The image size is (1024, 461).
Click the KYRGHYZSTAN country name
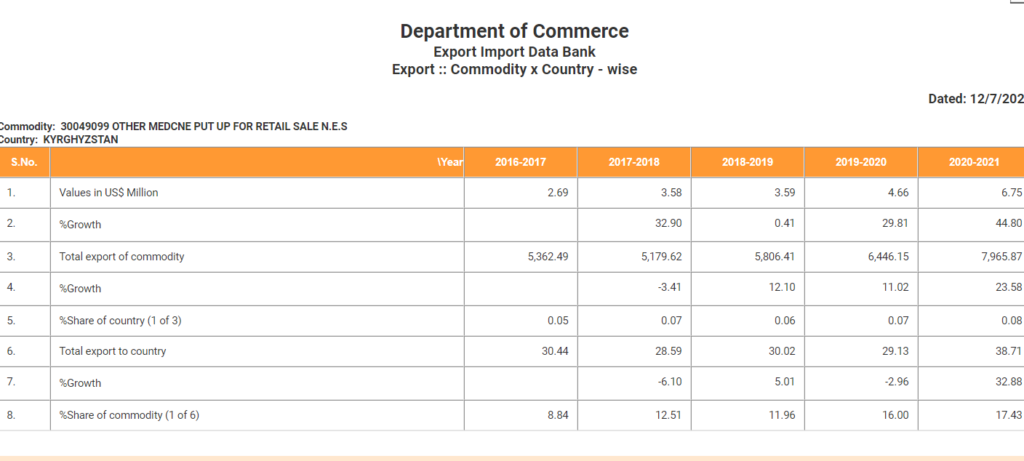80,140
